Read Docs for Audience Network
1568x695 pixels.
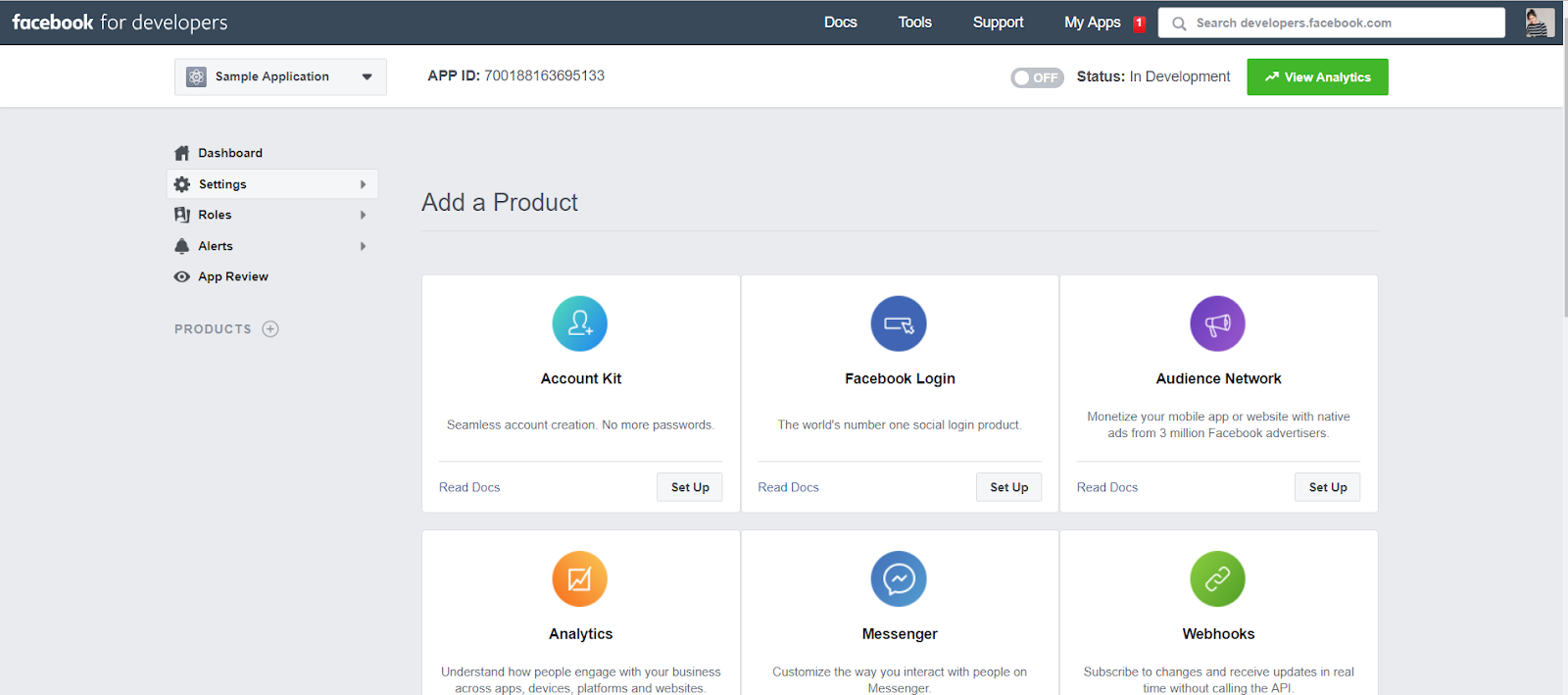[x=1107, y=487]
